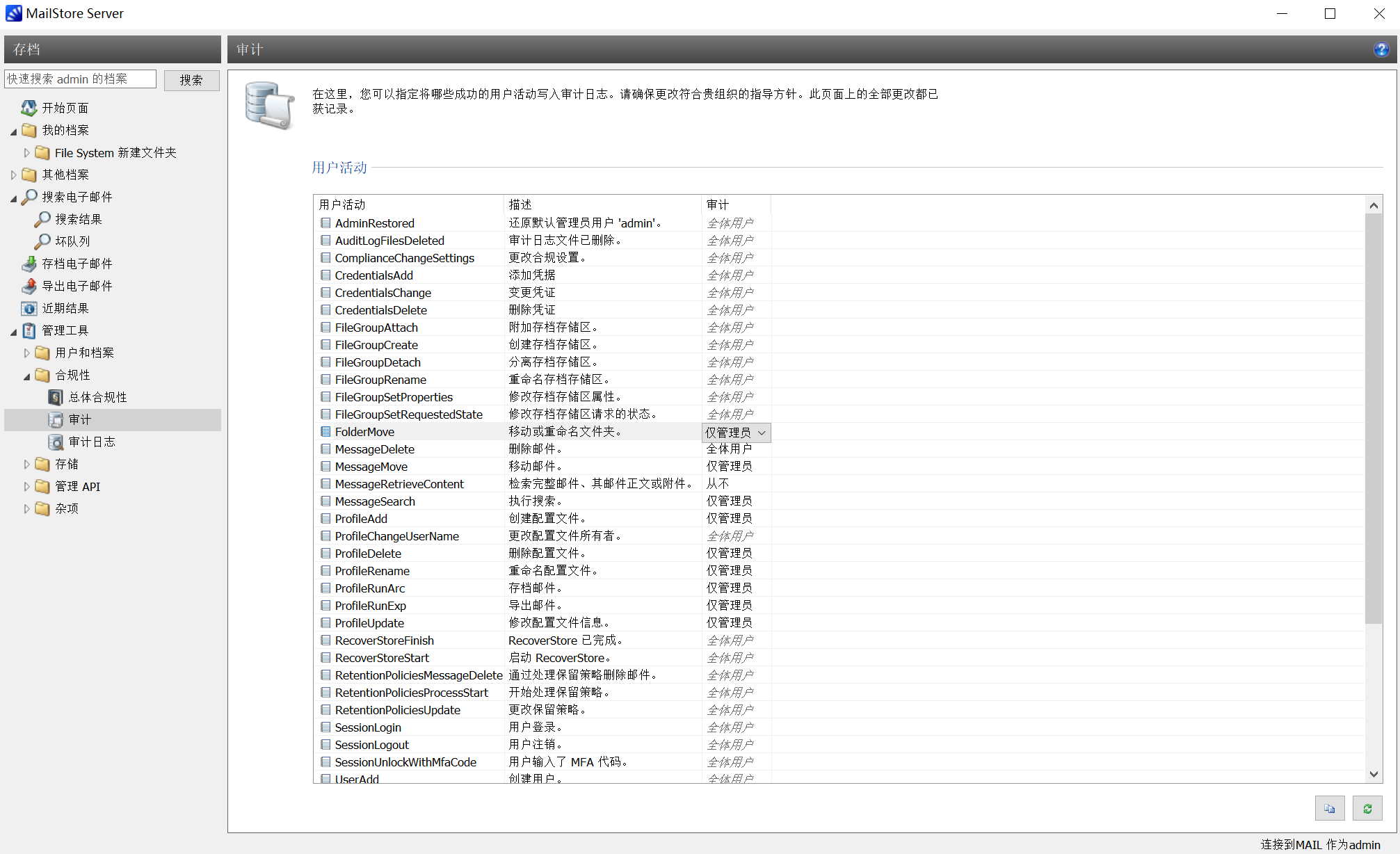Click the RecoverStoreStart row icon
The width and height of the screenshot is (1400, 854).
tap(325, 658)
